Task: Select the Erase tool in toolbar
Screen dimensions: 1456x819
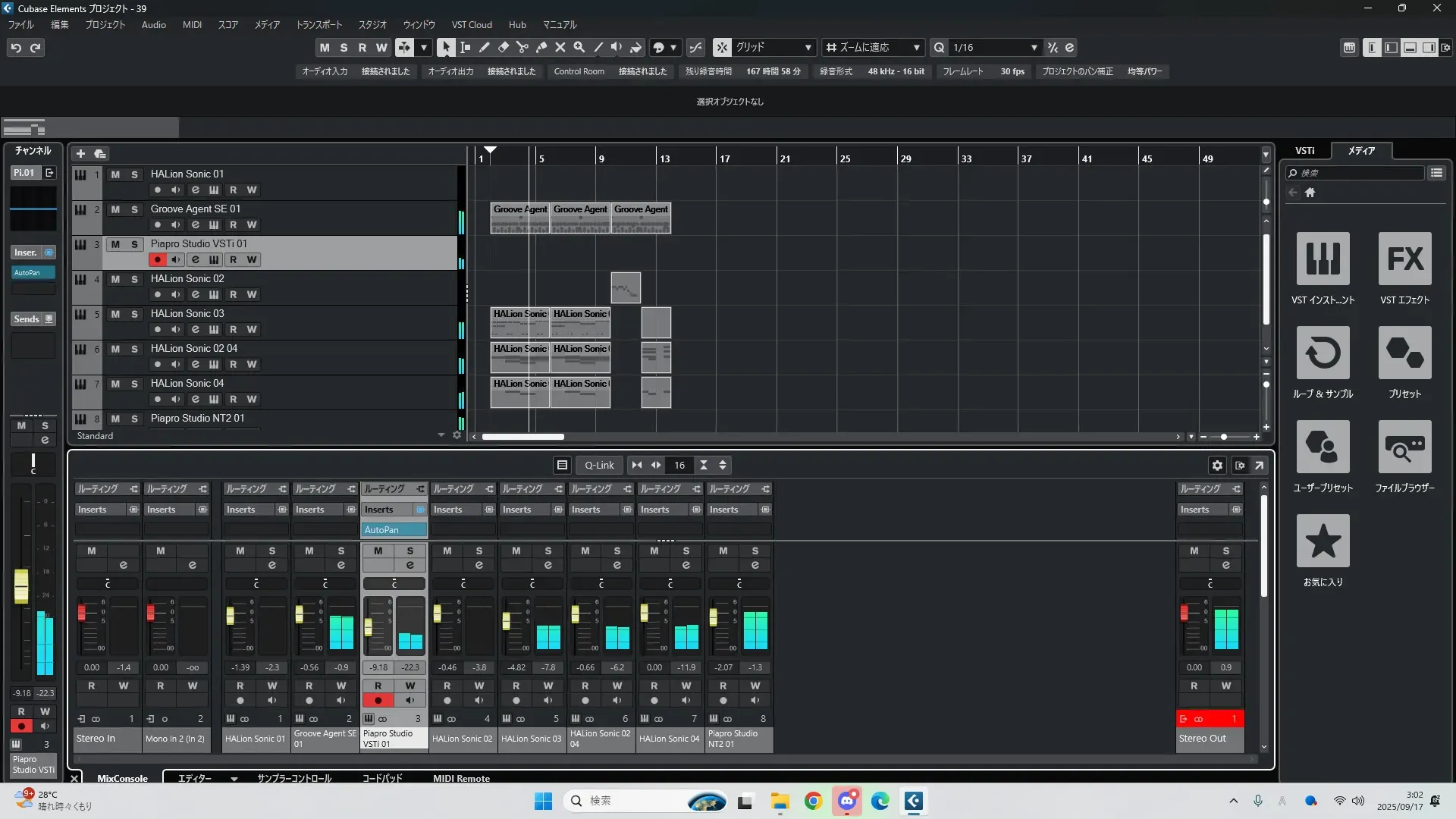Action: 503,47
